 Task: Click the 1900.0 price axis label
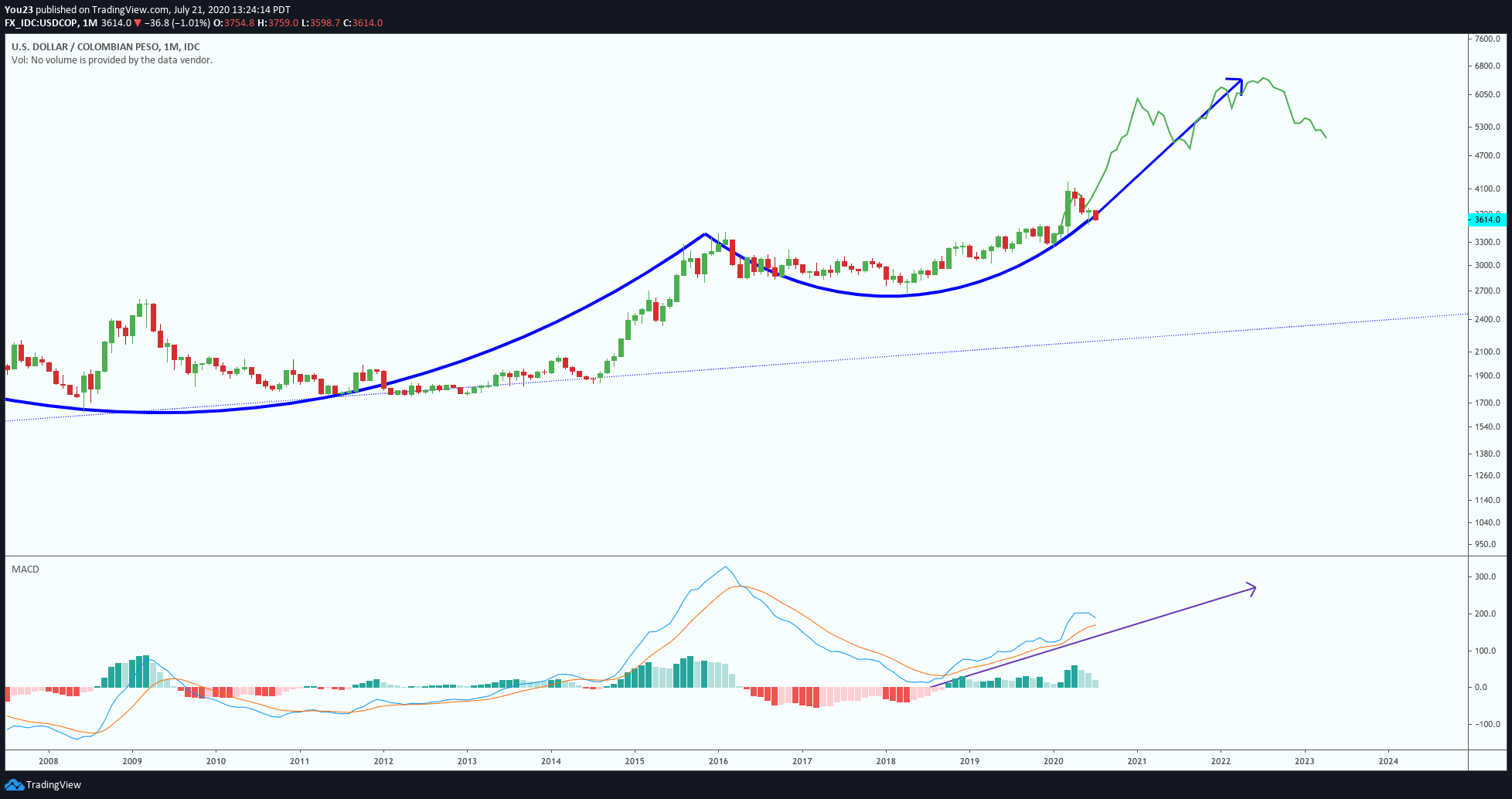point(1487,376)
